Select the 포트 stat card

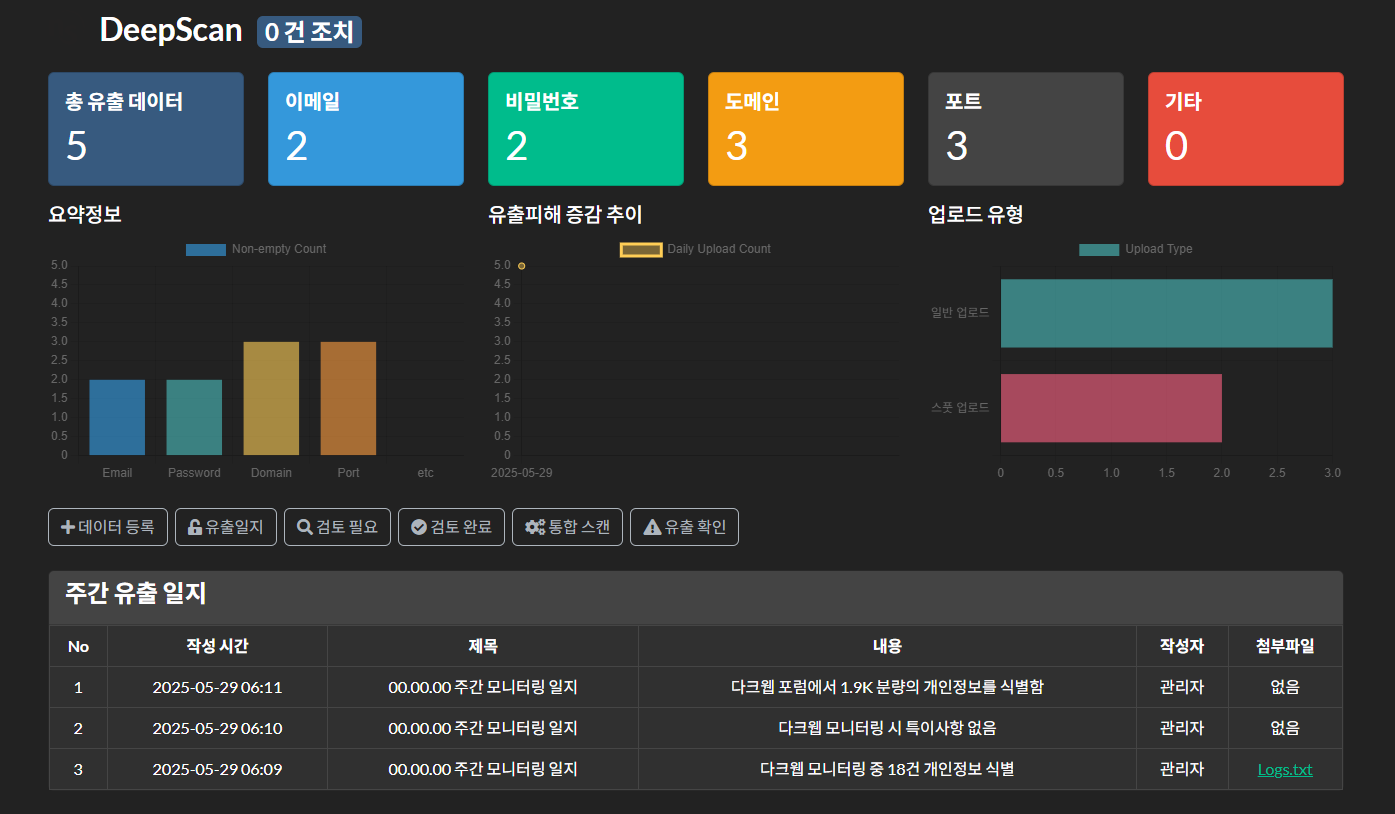1026,129
